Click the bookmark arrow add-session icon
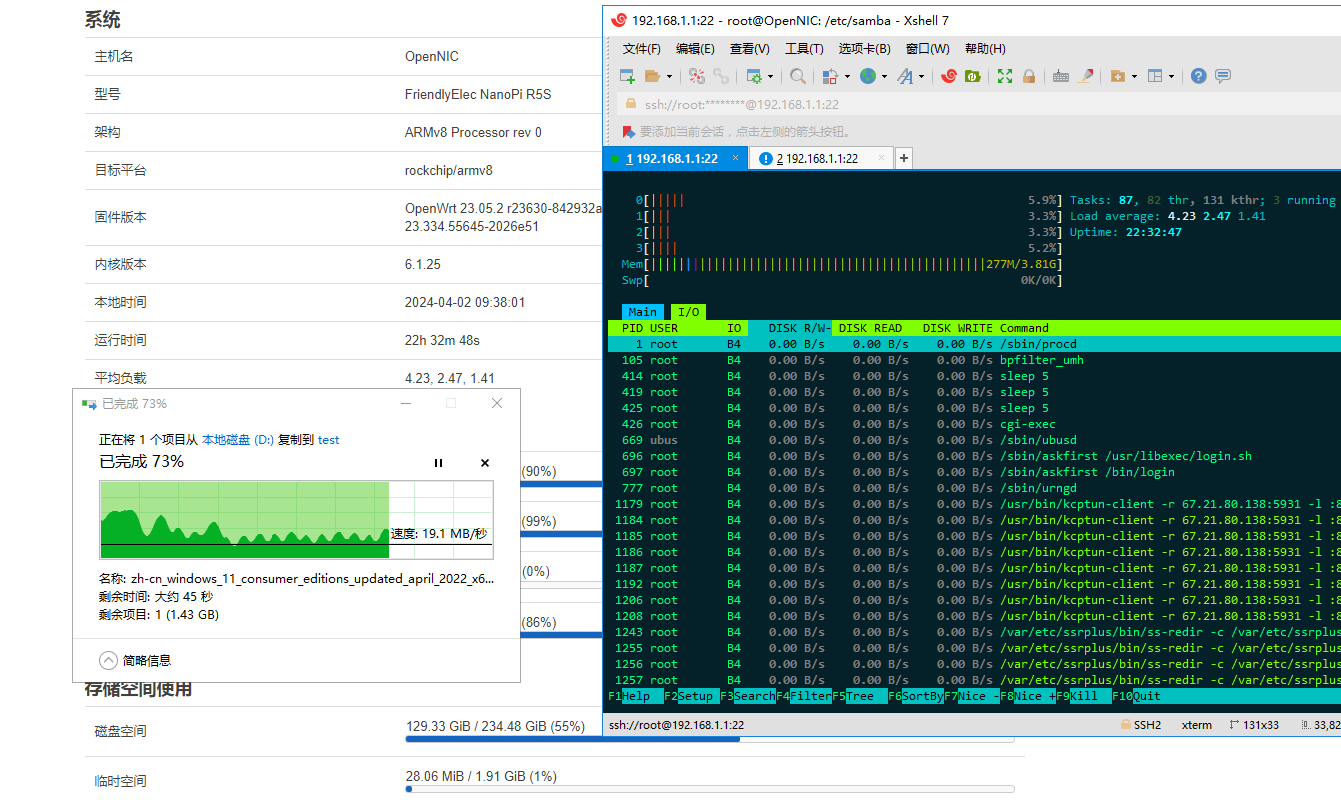Viewport: 1341px width, 800px height. click(628, 131)
